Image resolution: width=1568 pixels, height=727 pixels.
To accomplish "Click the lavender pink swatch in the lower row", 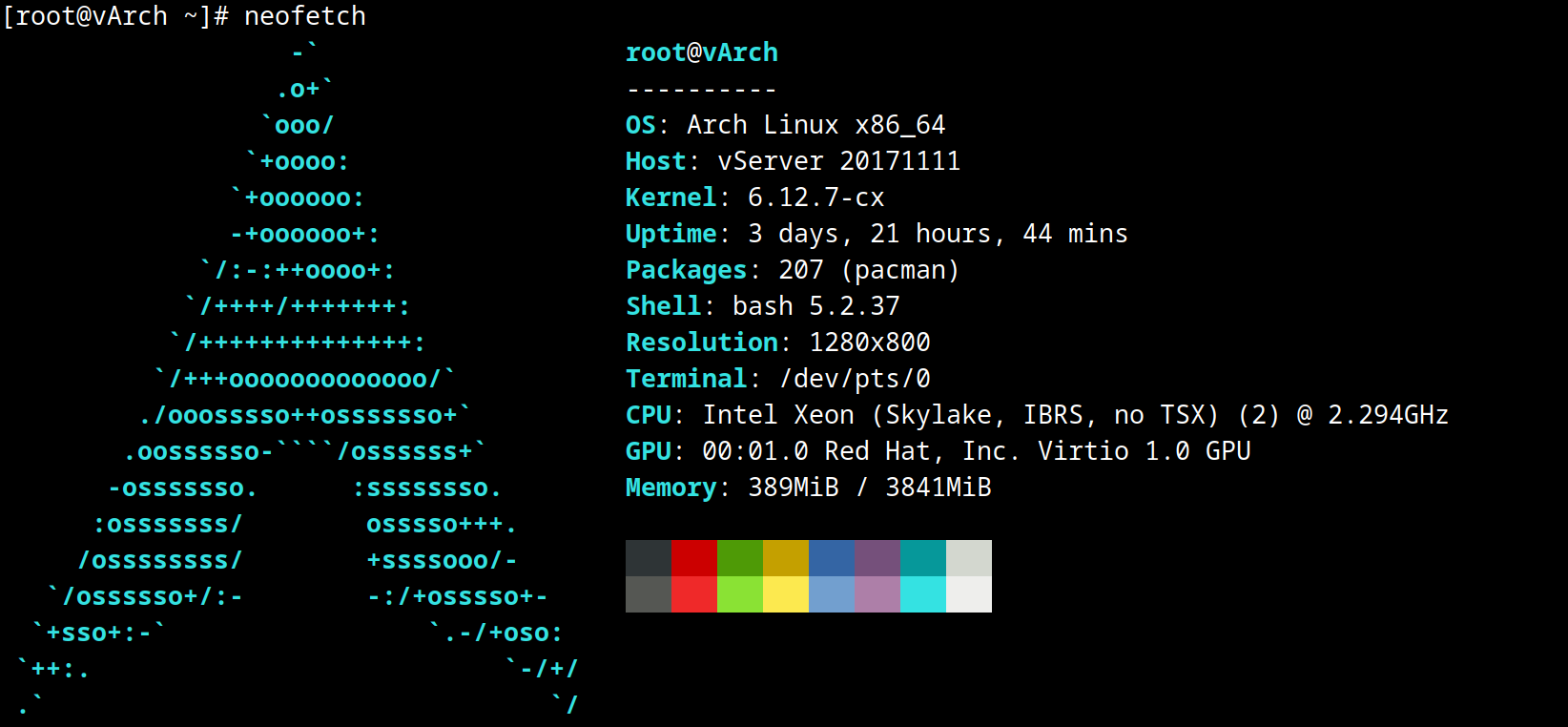I will 877,594.
